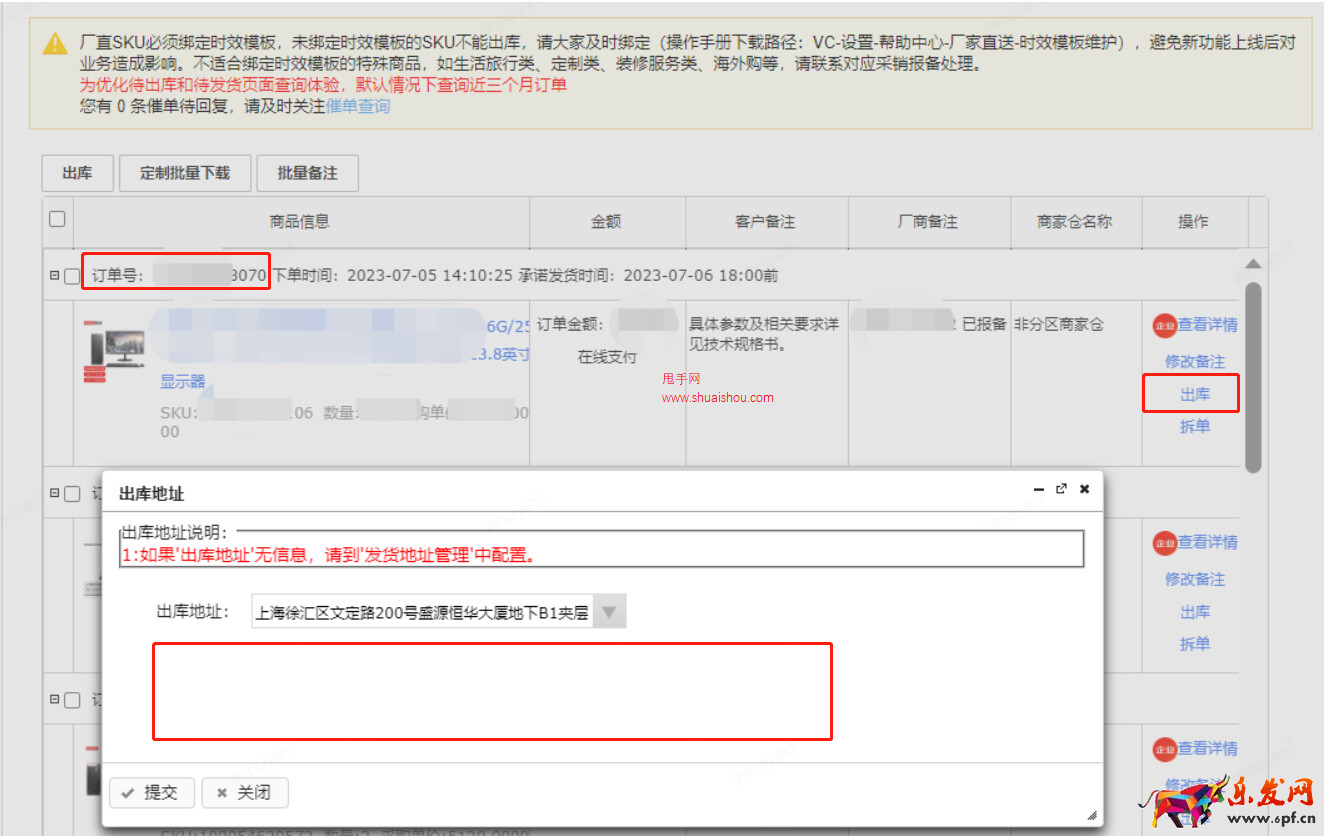Collapse the second order row group
Viewport: 1326px width, 839px height.
pos(56,493)
